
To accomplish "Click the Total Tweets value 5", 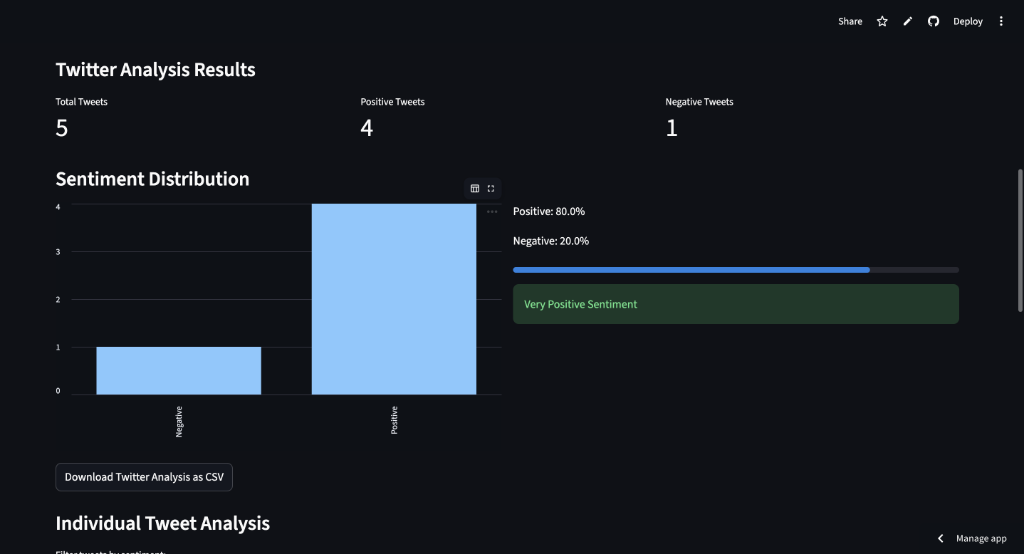I will (61, 128).
